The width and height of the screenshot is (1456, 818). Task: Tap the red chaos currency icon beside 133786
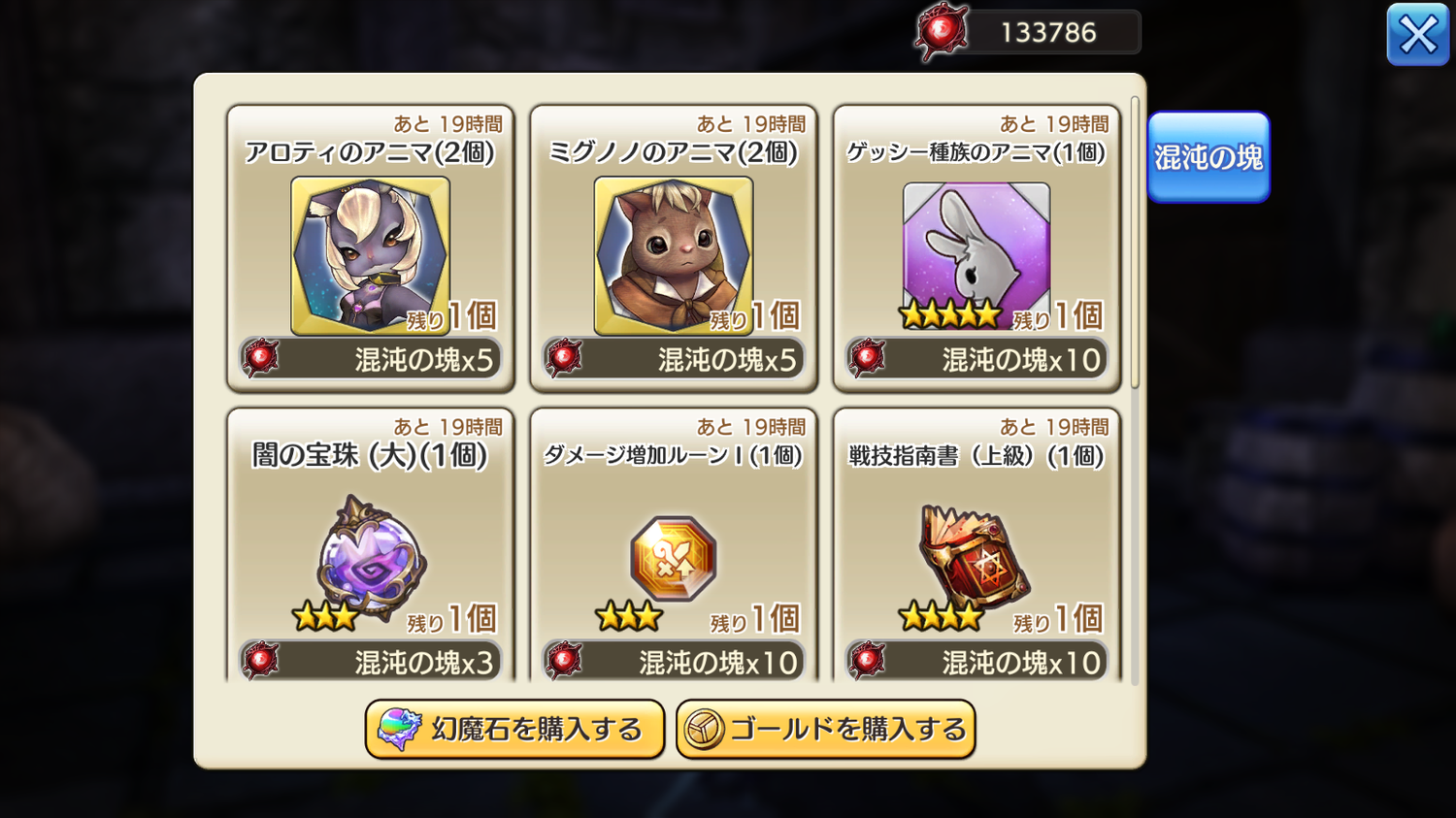pos(942,32)
